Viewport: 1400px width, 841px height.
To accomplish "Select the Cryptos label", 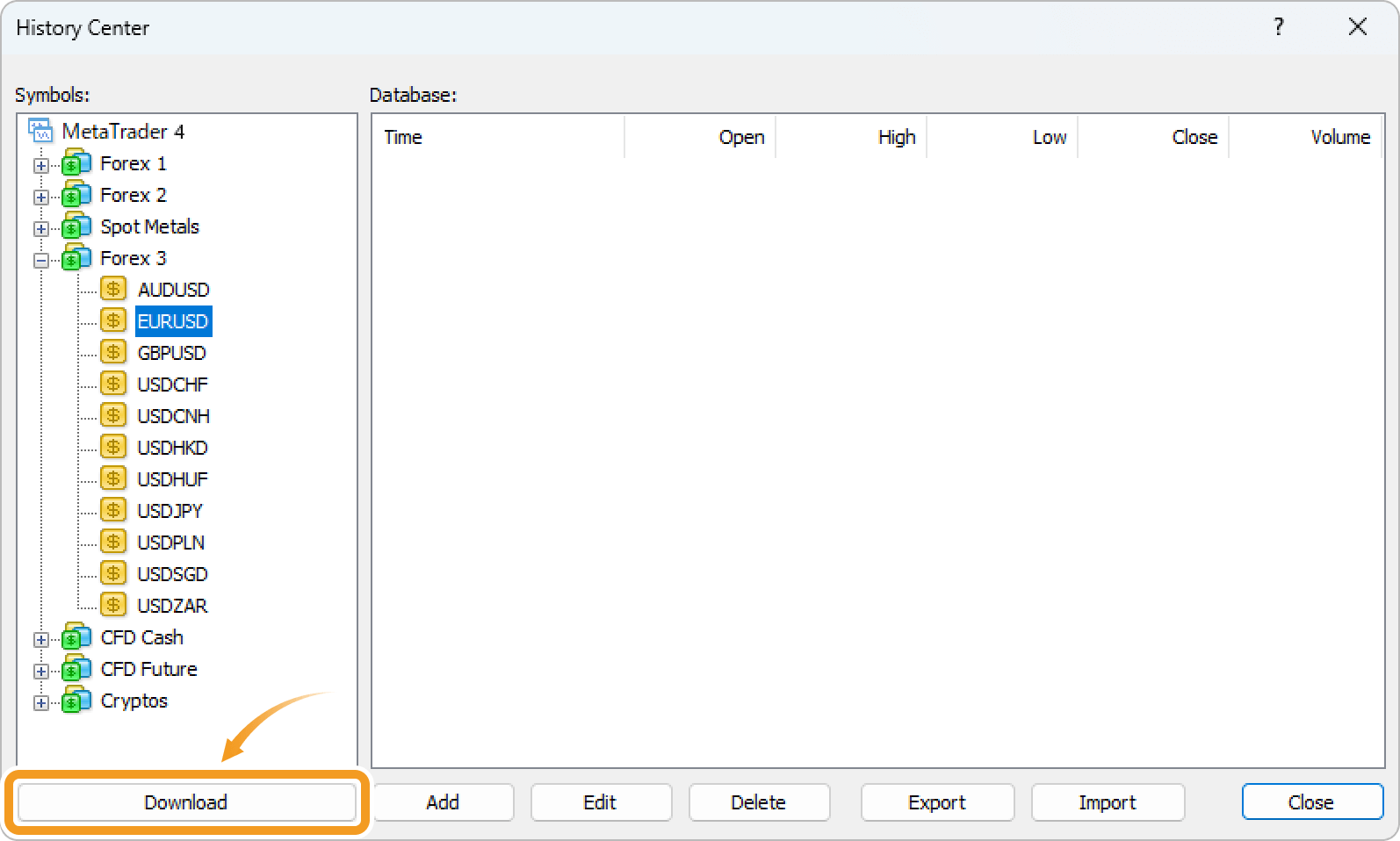I will coord(134,701).
